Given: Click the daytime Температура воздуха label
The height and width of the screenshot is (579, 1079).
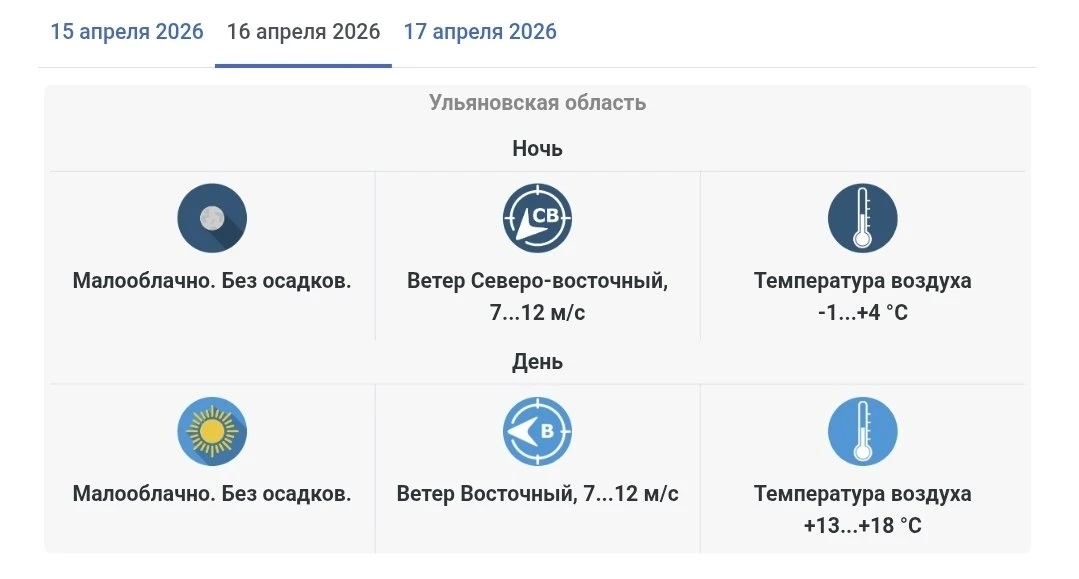Looking at the screenshot, I should [863, 494].
